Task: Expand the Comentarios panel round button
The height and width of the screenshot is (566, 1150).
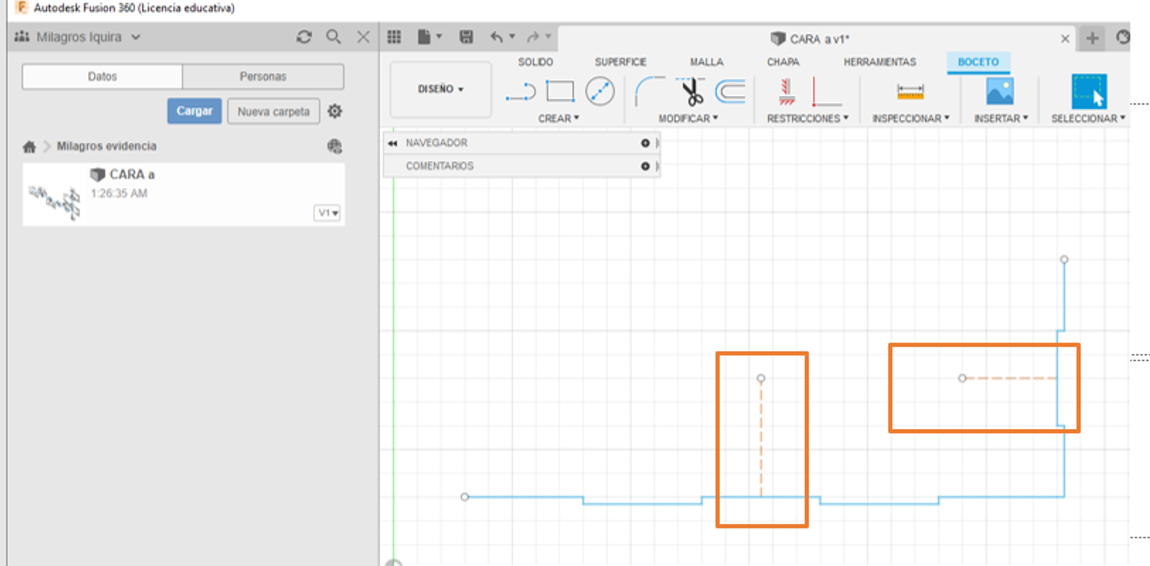Action: pyautogui.click(x=645, y=166)
